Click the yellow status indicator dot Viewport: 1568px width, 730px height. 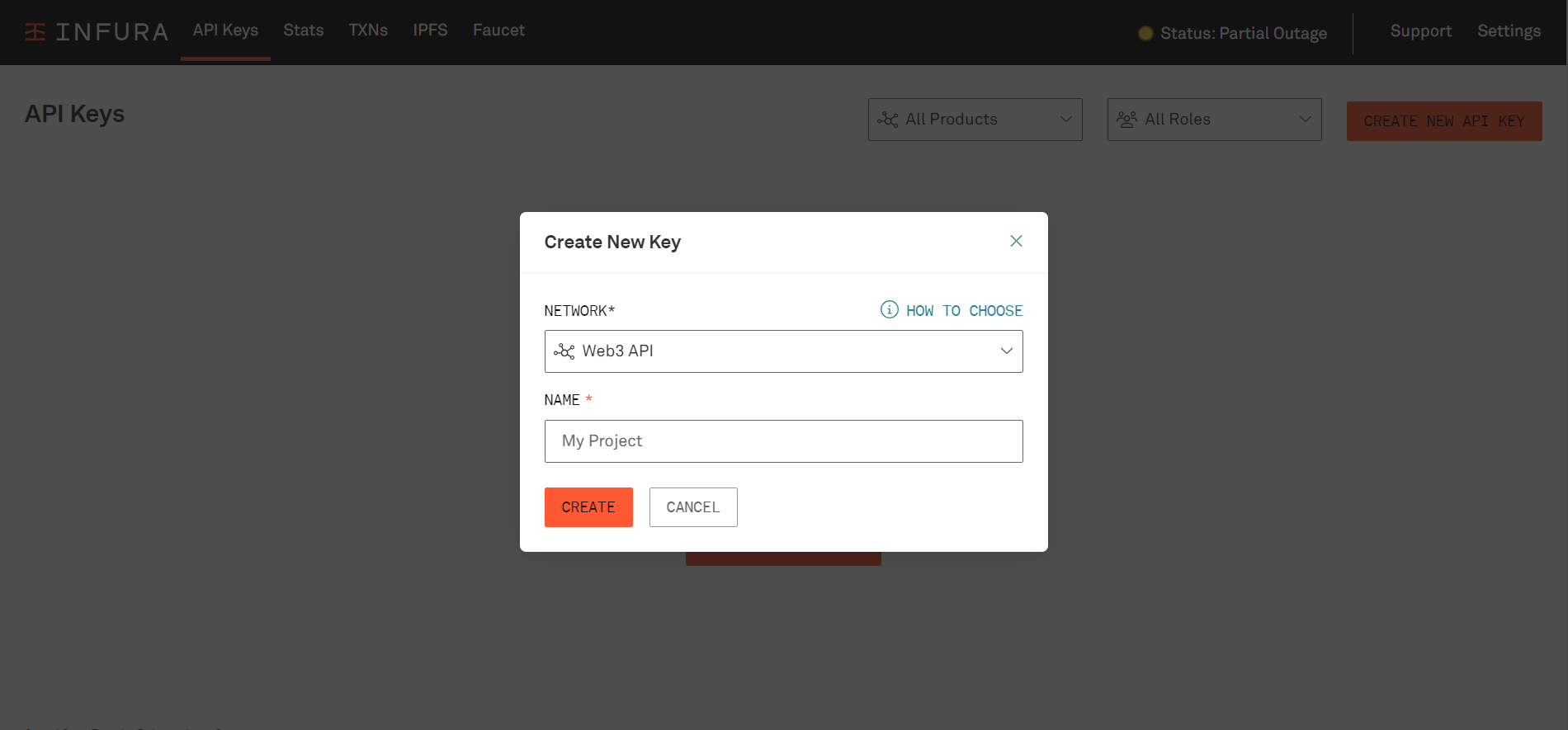click(x=1145, y=33)
